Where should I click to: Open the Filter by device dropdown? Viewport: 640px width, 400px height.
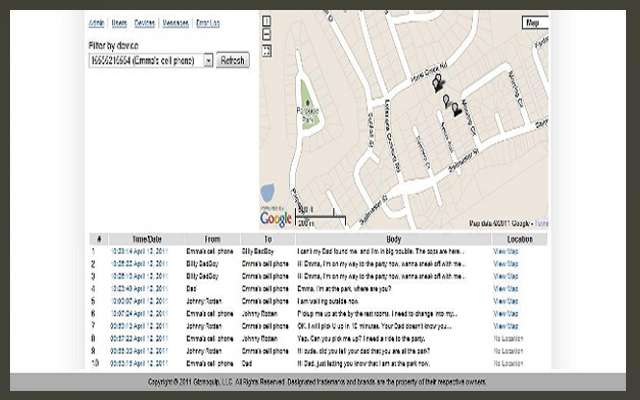[x=208, y=61]
